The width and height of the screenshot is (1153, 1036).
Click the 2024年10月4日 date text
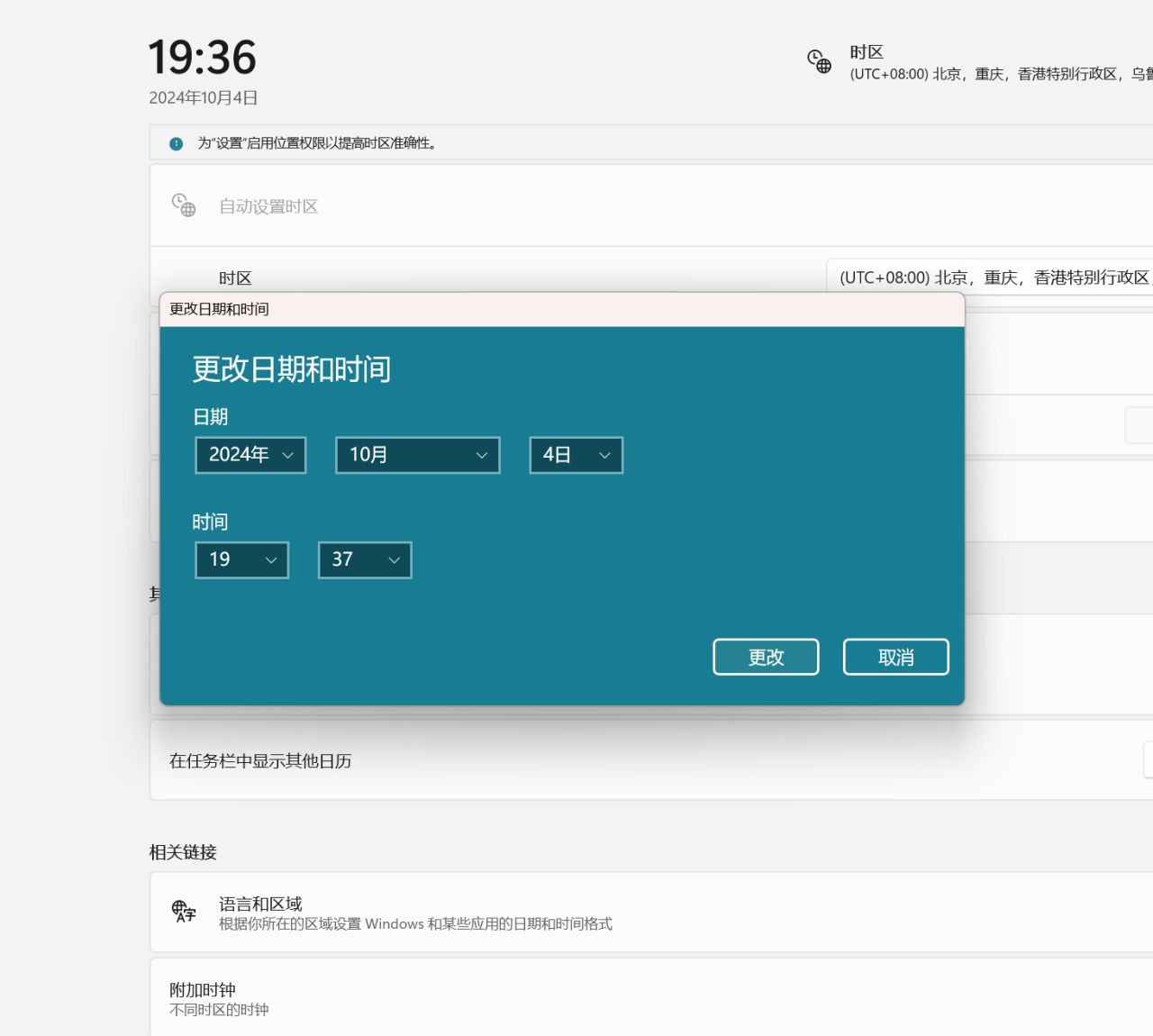[x=204, y=97]
